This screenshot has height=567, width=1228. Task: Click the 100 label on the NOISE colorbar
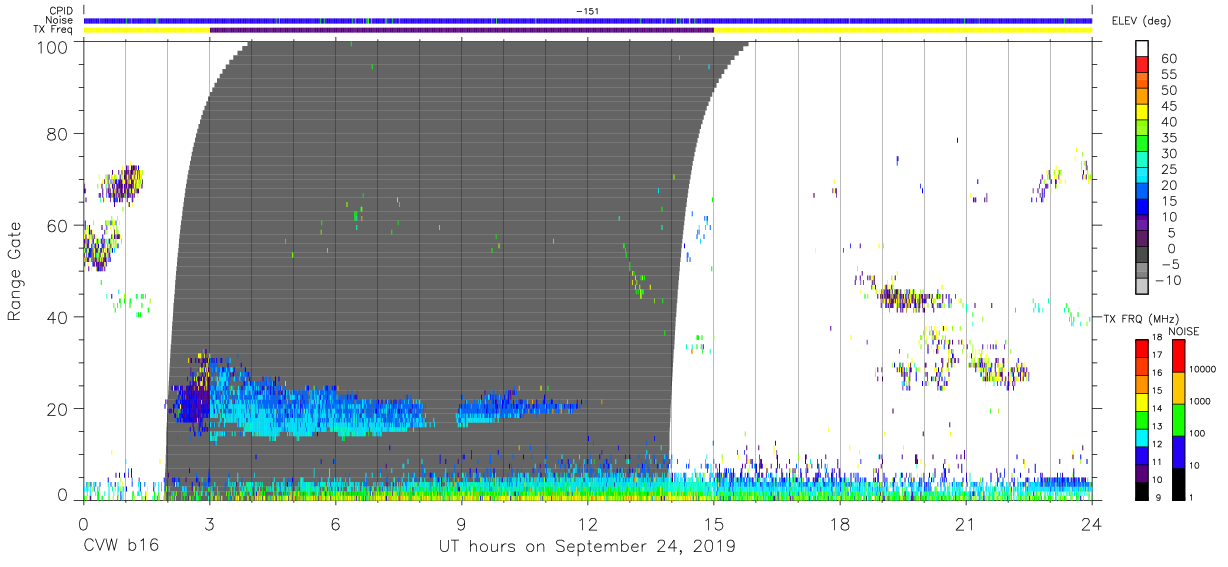point(1197,434)
